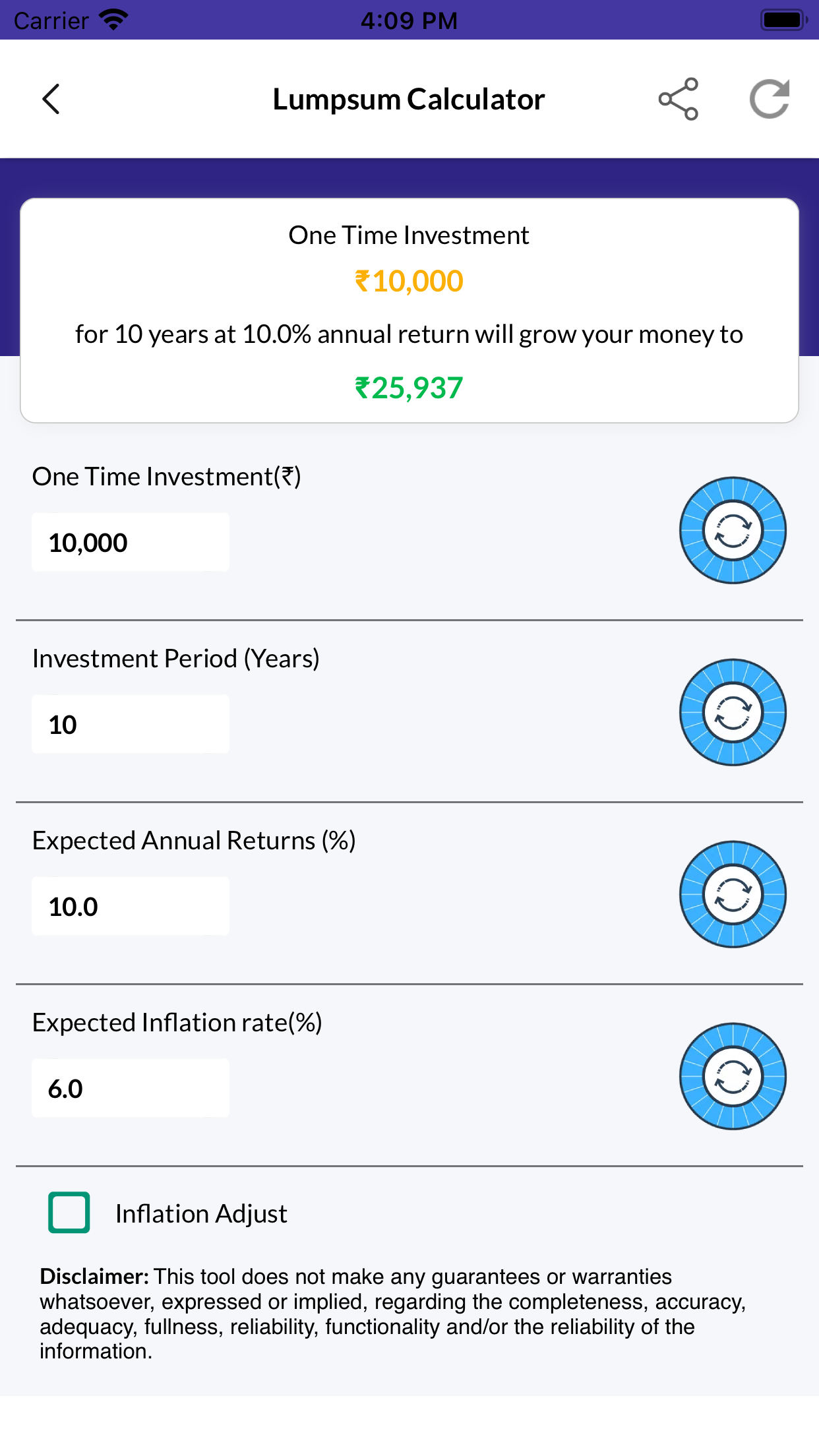This screenshot has width=819, height=1456.
Task: Enable the Inflation Adjust checkbox
Action: pyautogui.click(x=69, y=1212)
